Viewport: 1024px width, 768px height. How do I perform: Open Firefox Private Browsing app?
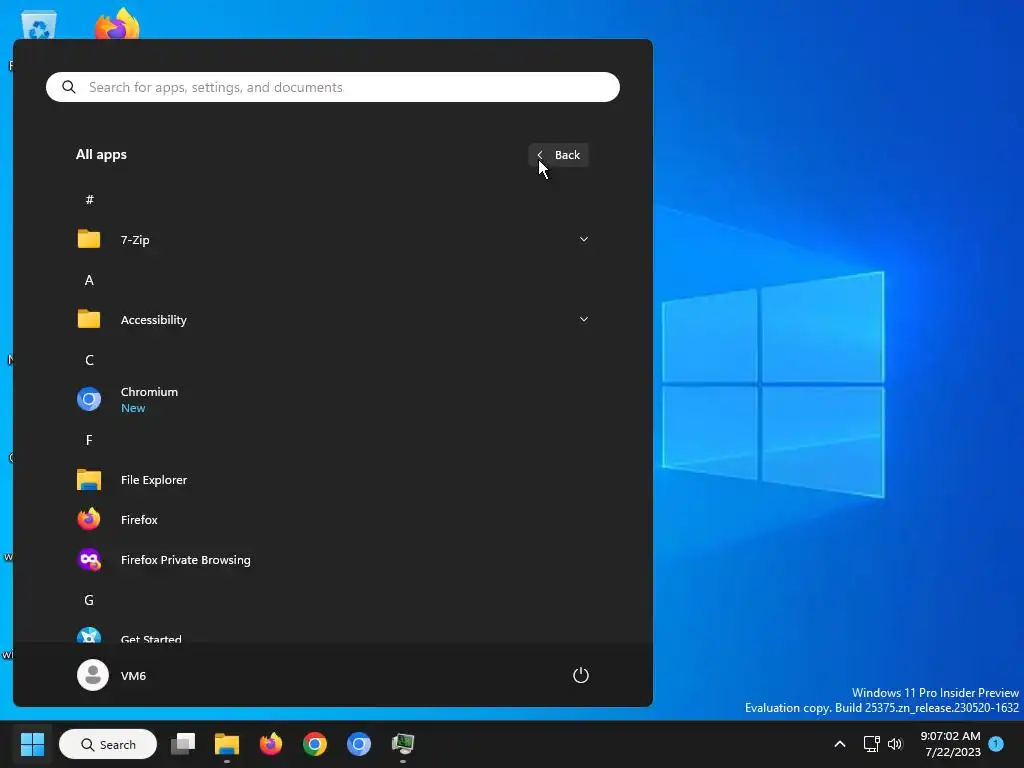click(333, 559)
